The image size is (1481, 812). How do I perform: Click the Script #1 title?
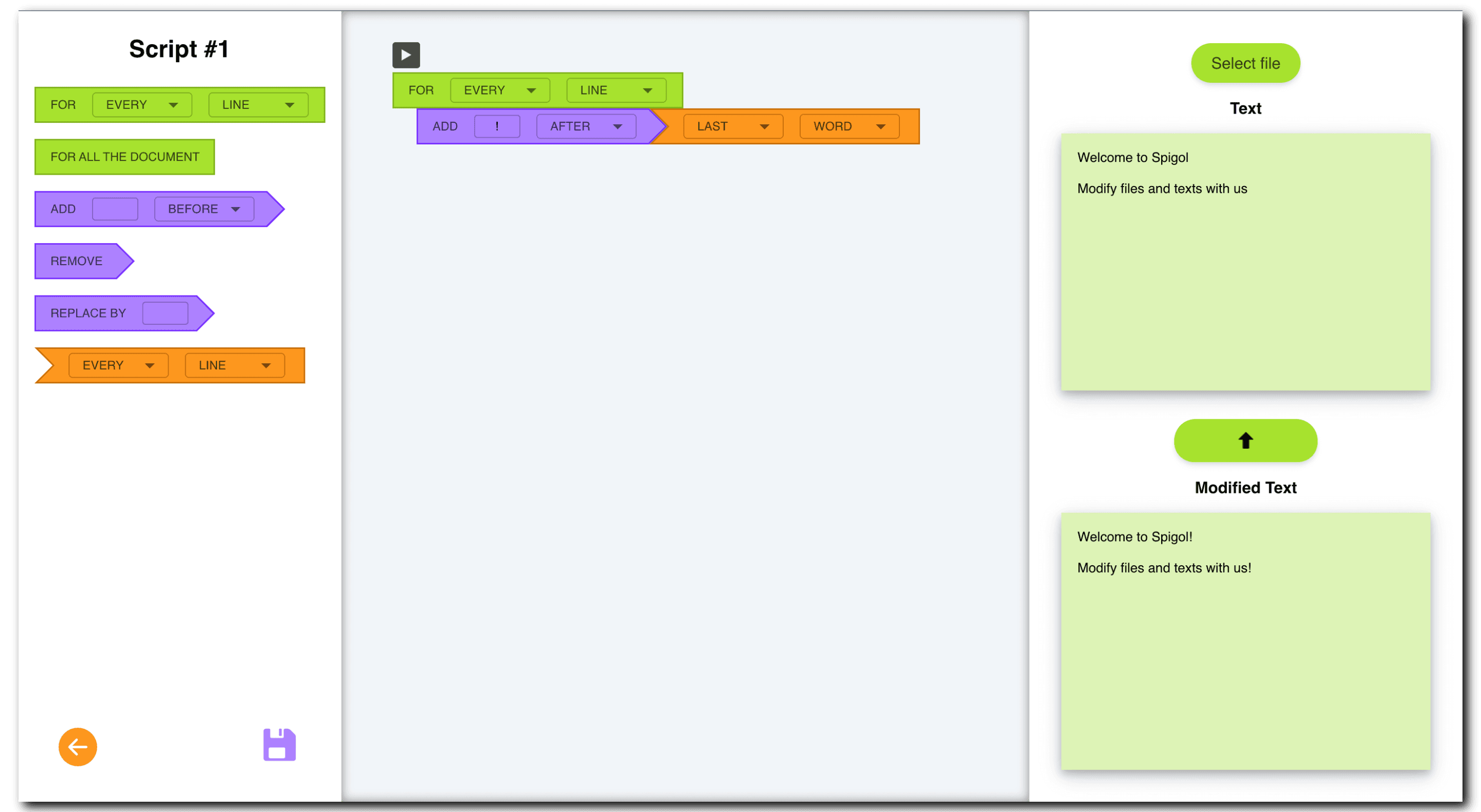coord(179,49)
